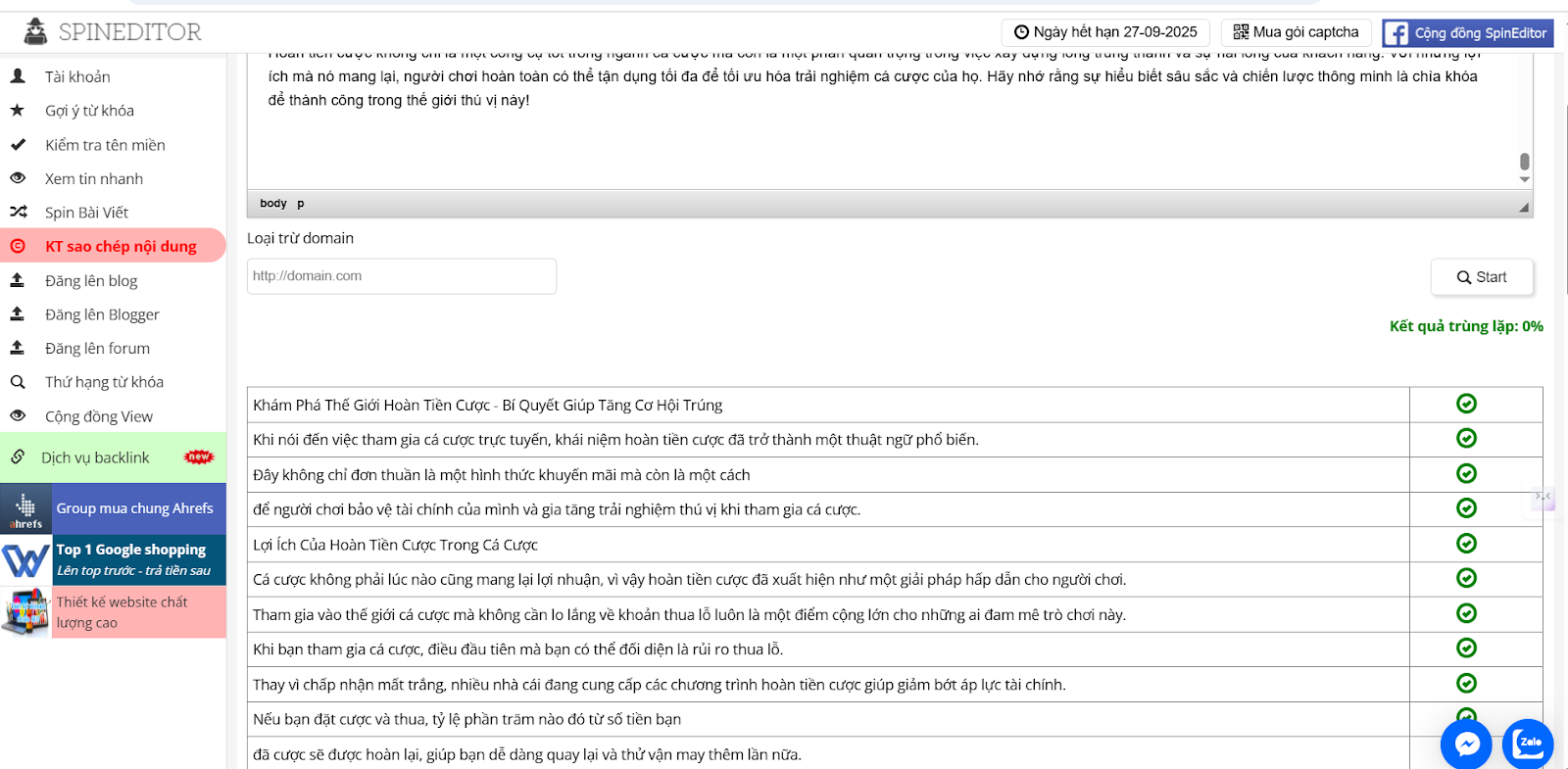The width and height of the screenshot is (1568, 769).
Task: Click the clock icon on expiry button
Action: point(1021,32)
